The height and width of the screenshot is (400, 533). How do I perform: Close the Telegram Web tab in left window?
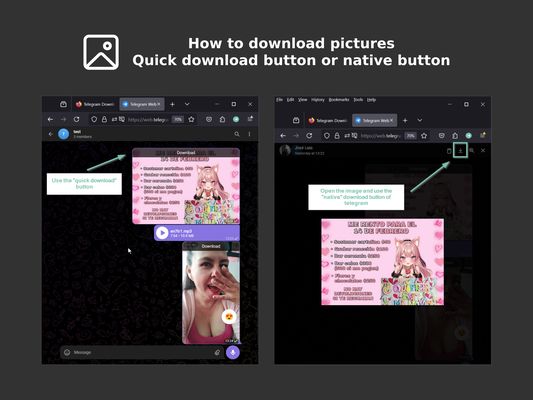(159, 104)
